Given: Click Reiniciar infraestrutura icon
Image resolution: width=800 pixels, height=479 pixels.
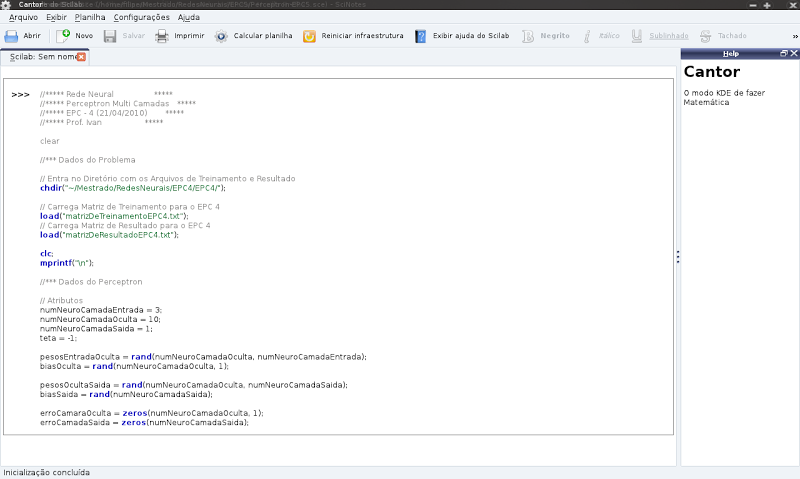Looking at the screenshot, I should pos(309,36).
